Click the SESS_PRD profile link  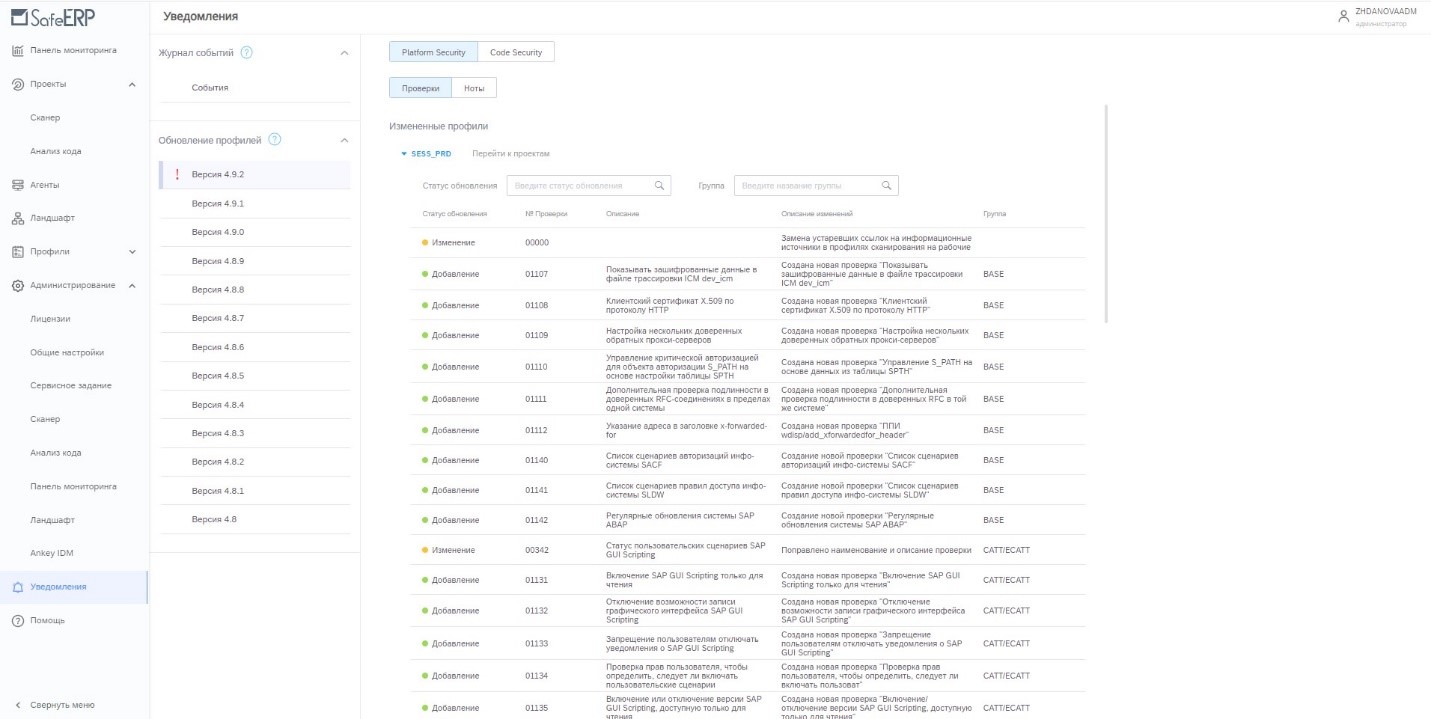(x=431, y=154)
